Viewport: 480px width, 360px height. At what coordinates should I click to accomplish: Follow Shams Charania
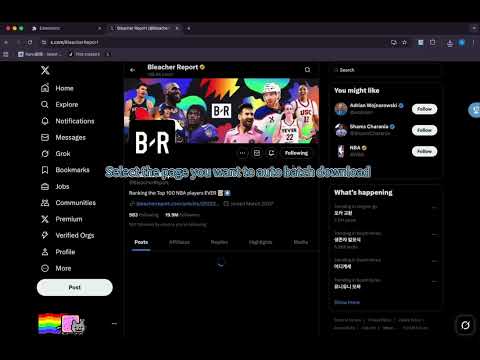pos(424,130)
